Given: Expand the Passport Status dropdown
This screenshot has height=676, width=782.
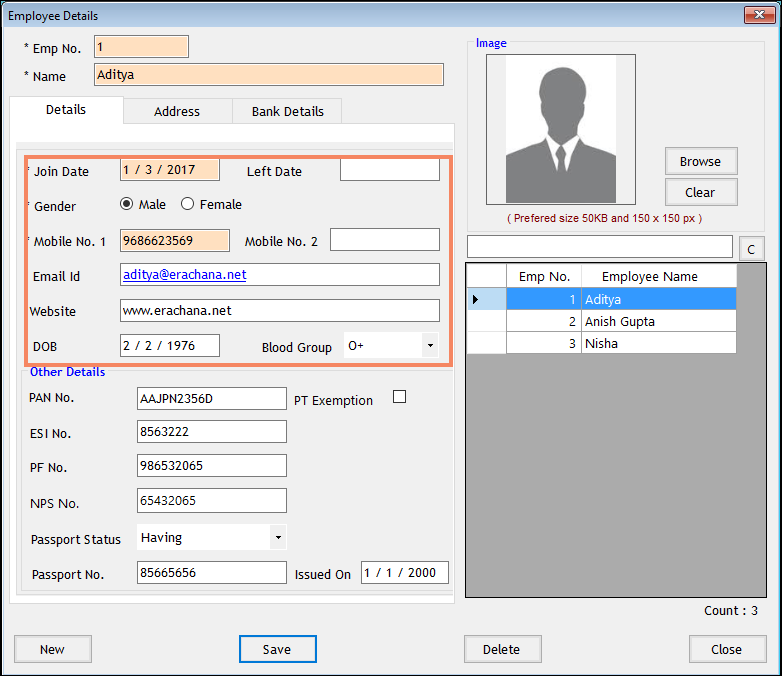Looking at the screenshot, I should (278, 537).
